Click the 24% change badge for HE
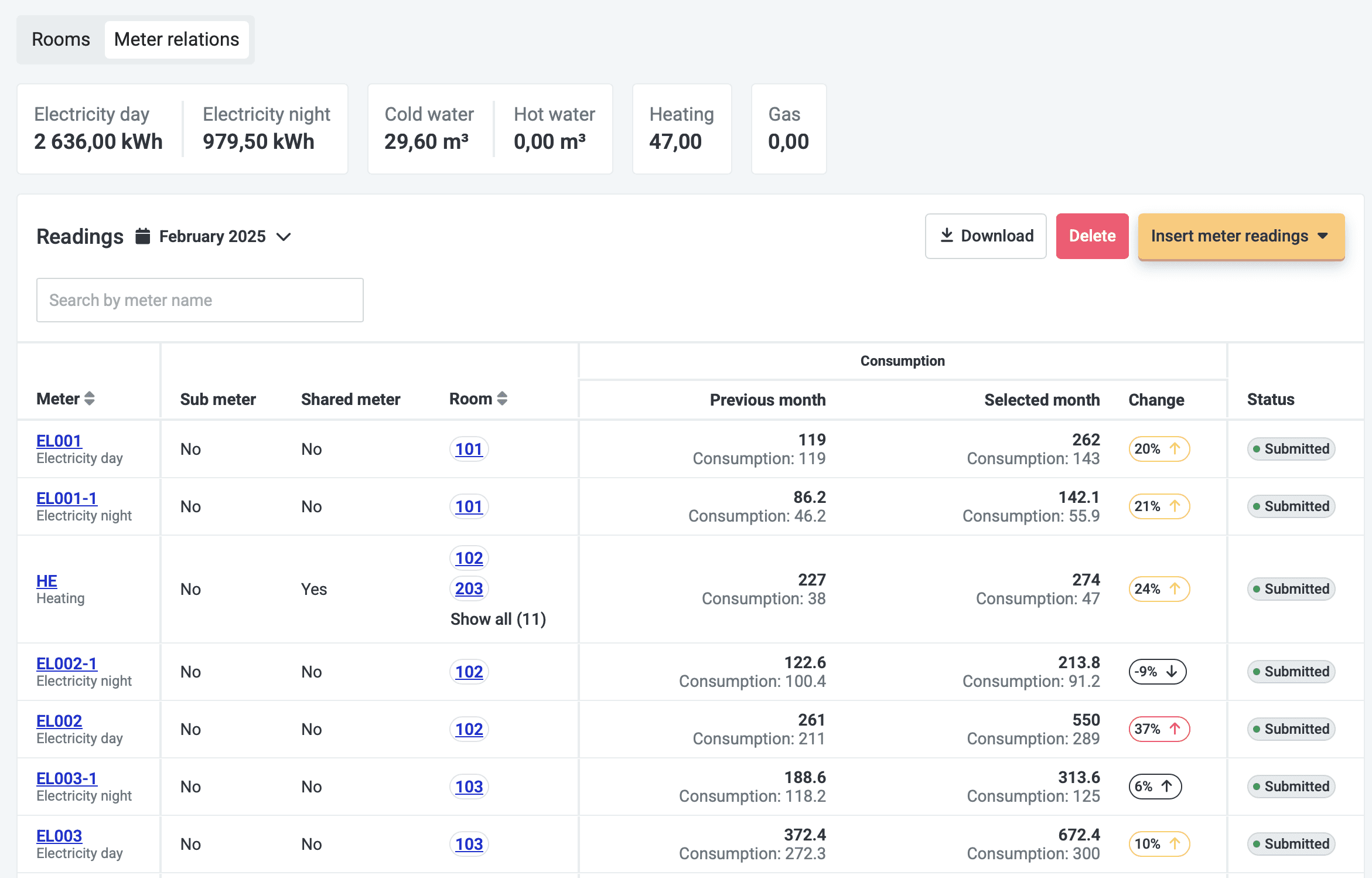 click(1159, 589)
